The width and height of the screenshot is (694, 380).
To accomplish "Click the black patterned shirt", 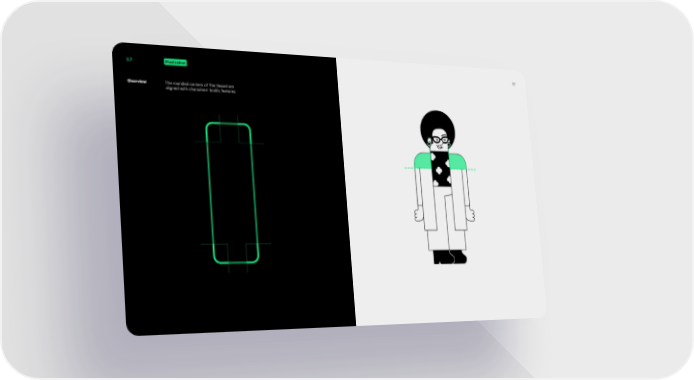I will coord(441,169).
